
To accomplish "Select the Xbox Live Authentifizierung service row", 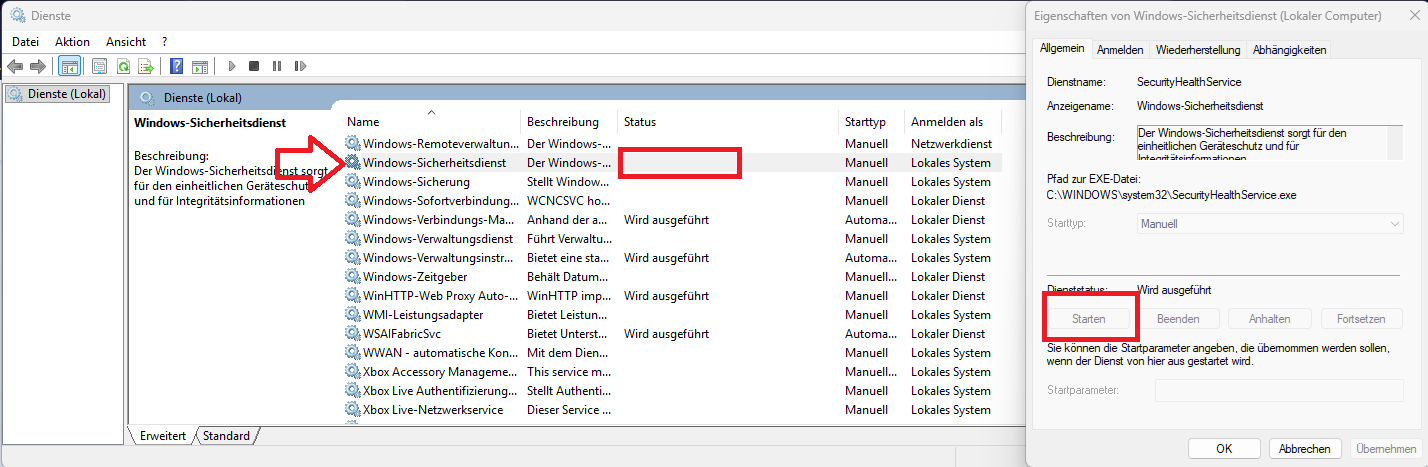I will point(672,391).
